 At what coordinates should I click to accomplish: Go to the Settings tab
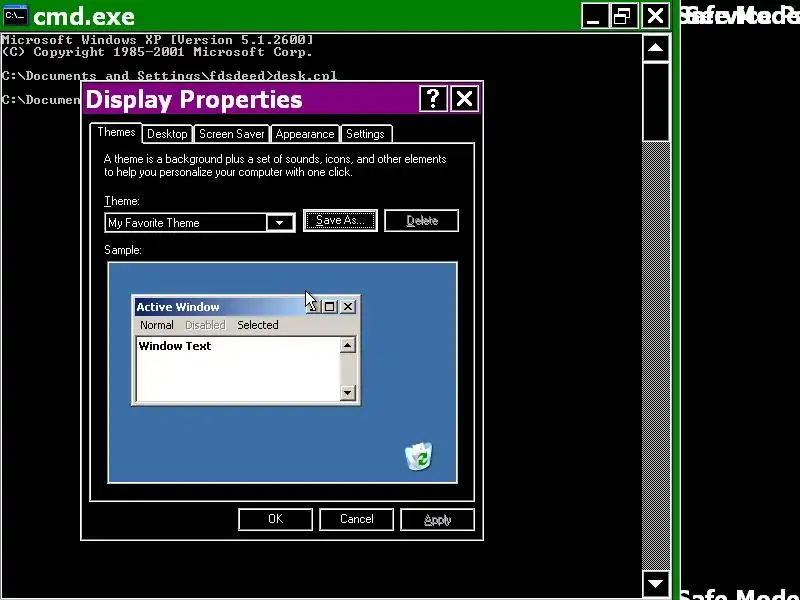tap(365, 134)
